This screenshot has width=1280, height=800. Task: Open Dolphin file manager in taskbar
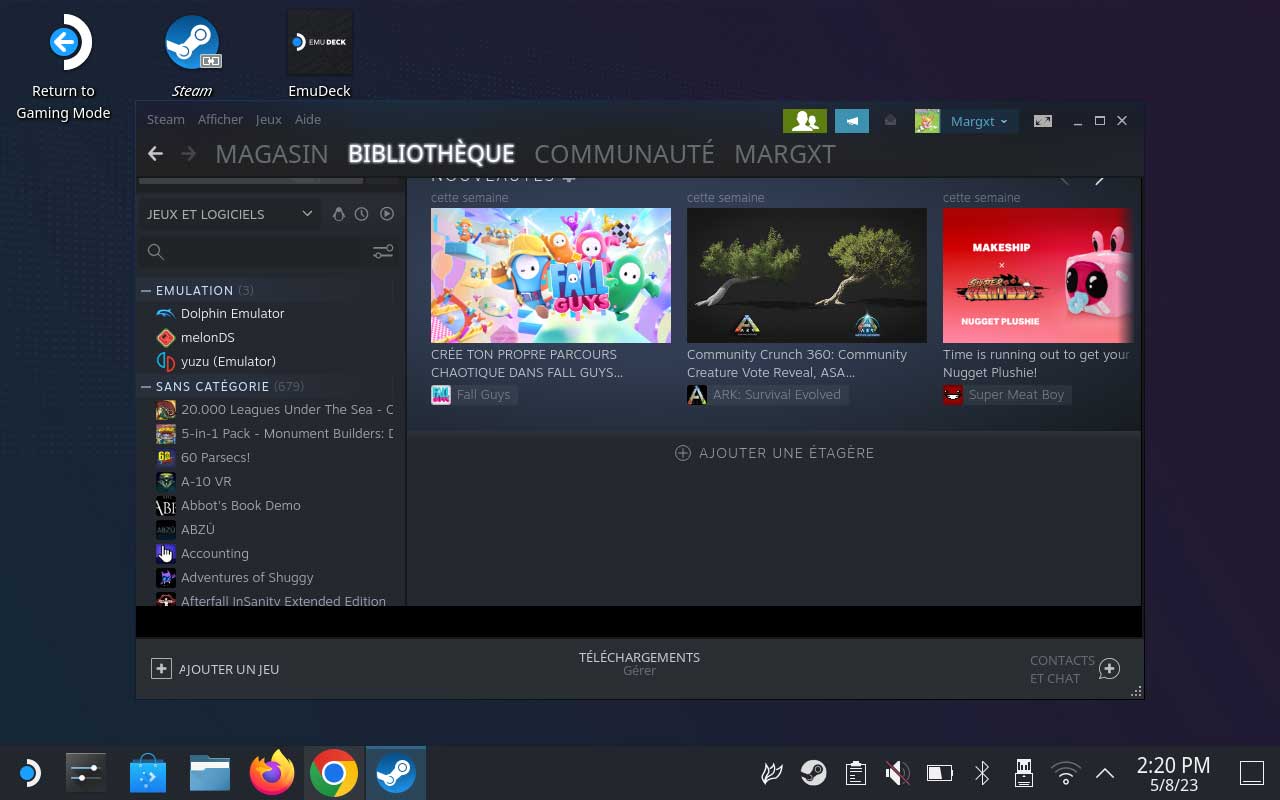point(210,774)
